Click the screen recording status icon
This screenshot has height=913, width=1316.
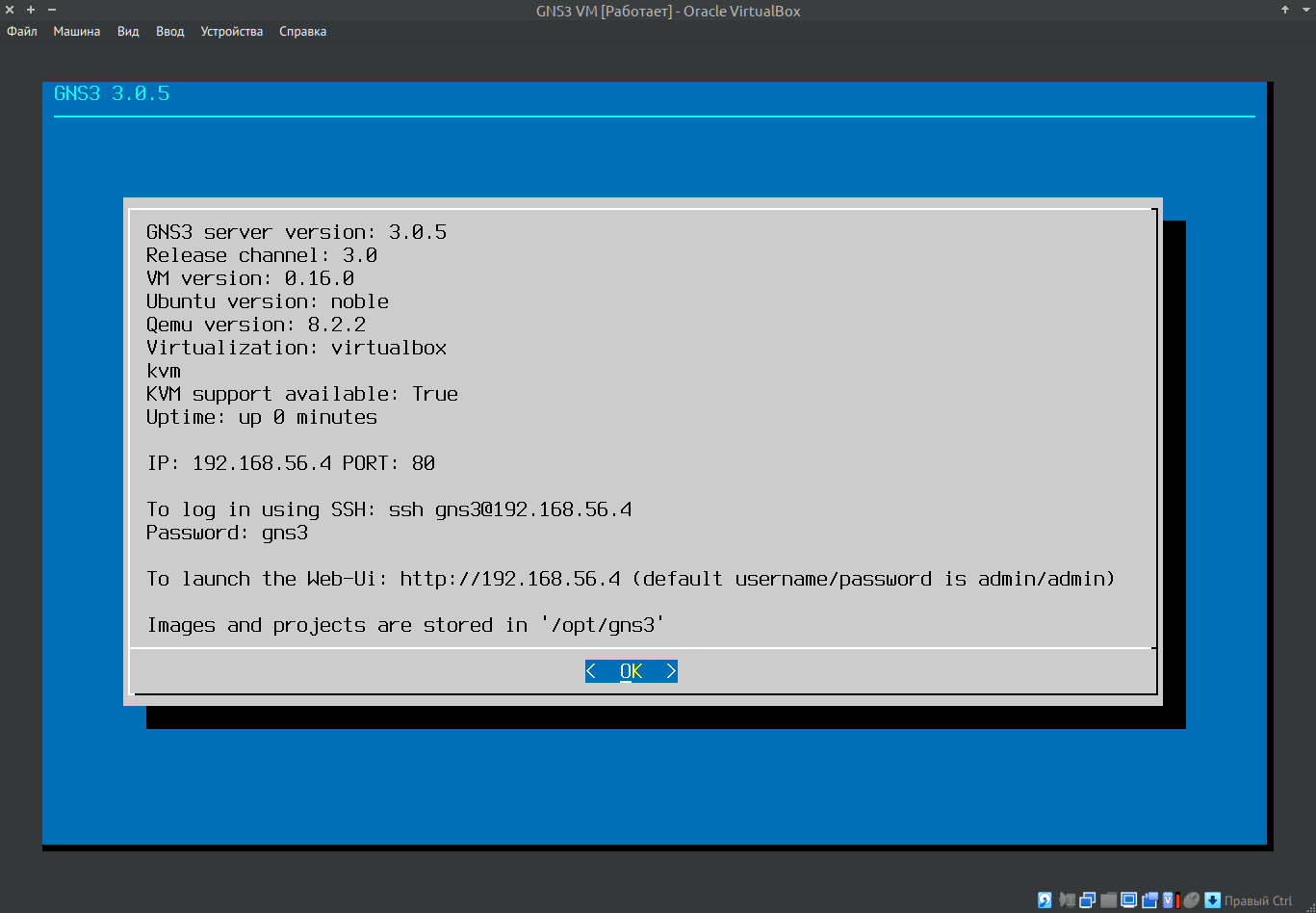1149,900
